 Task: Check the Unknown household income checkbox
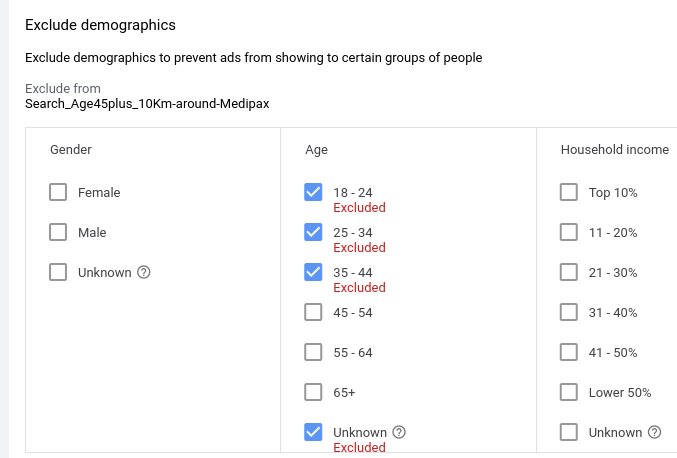click(569, 432)
